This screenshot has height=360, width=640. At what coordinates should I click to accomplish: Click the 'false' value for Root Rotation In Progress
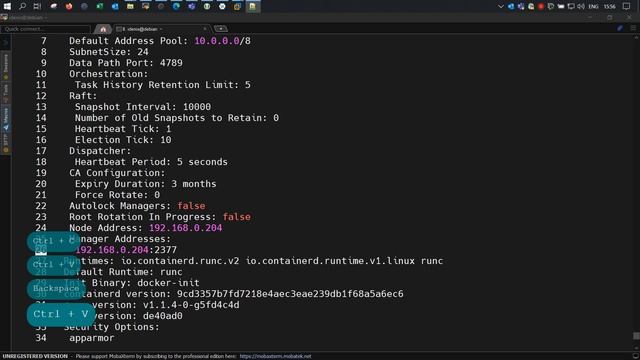click(x=236, y=217)
